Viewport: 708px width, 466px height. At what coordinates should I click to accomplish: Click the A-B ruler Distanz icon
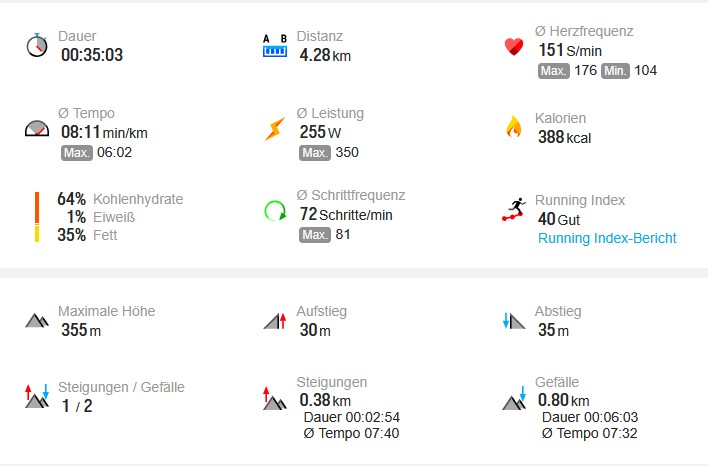pyautogui.click(x=274, y=46)
